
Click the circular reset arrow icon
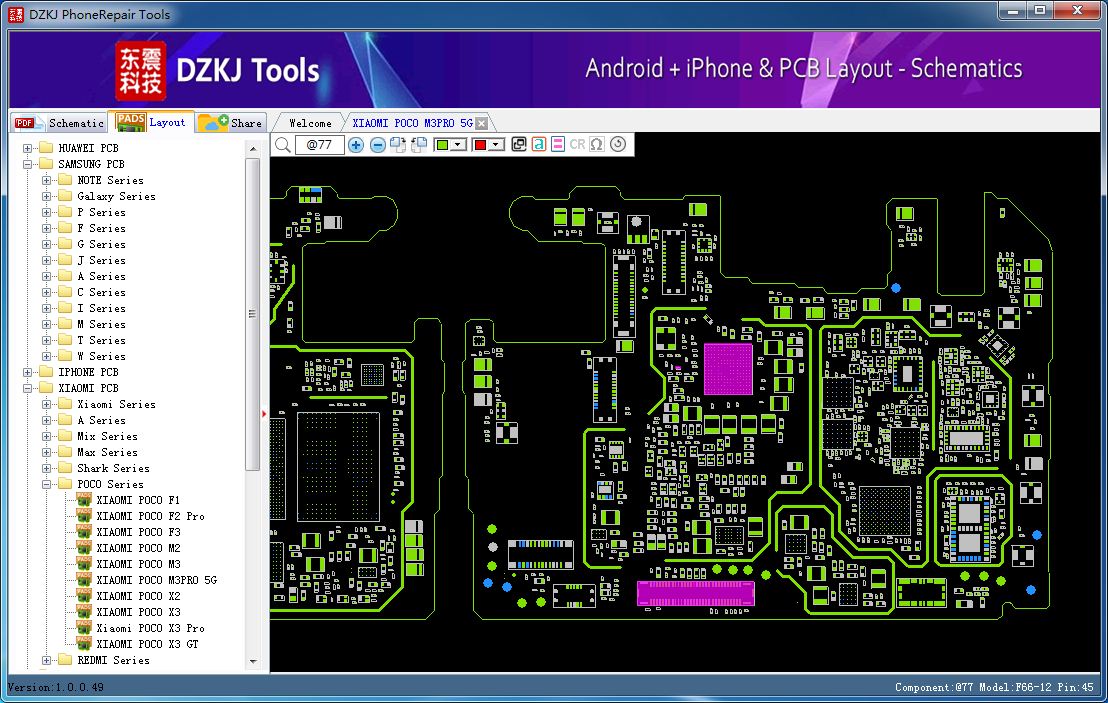pyautogui.click(x=618, y=144)
